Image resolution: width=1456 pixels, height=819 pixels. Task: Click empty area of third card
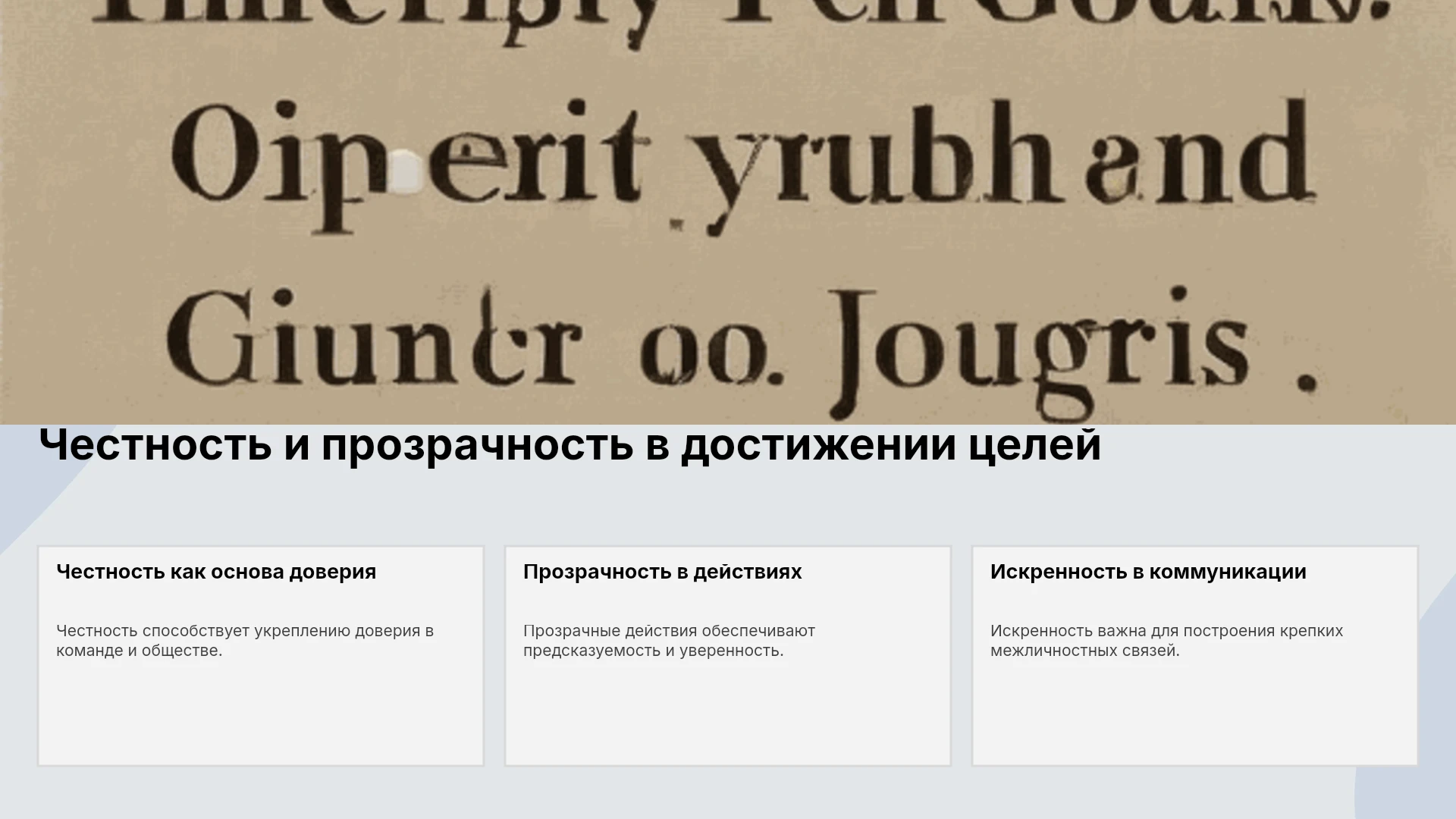tap(1195, 713)
